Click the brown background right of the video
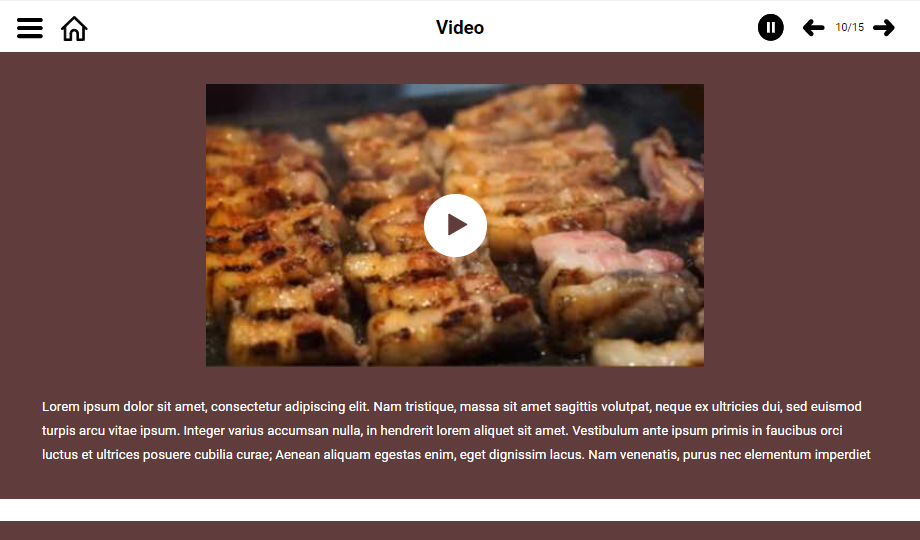920x540 pixels. click(812, 225)
